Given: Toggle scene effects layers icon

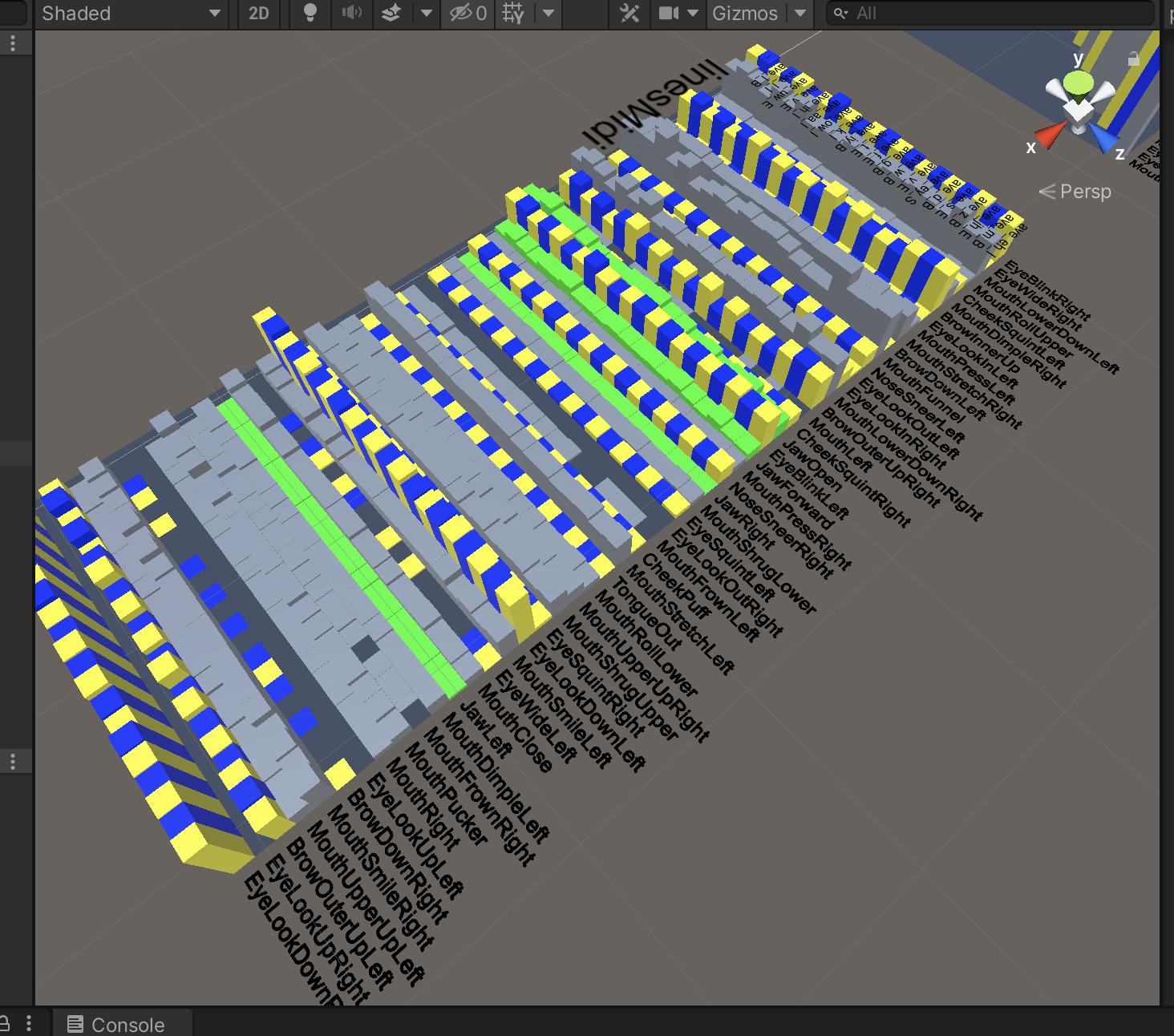Looking at the screenshot, I should click(391, 14).
